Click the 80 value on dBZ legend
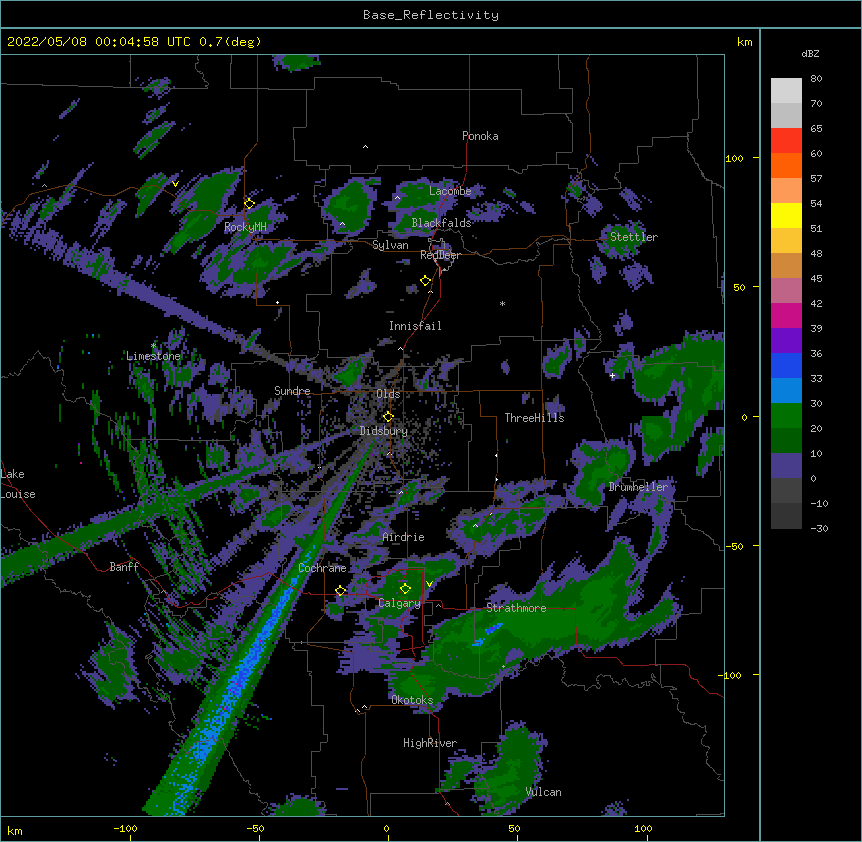This screenshot has width=862, height=842. coord(816,79)
